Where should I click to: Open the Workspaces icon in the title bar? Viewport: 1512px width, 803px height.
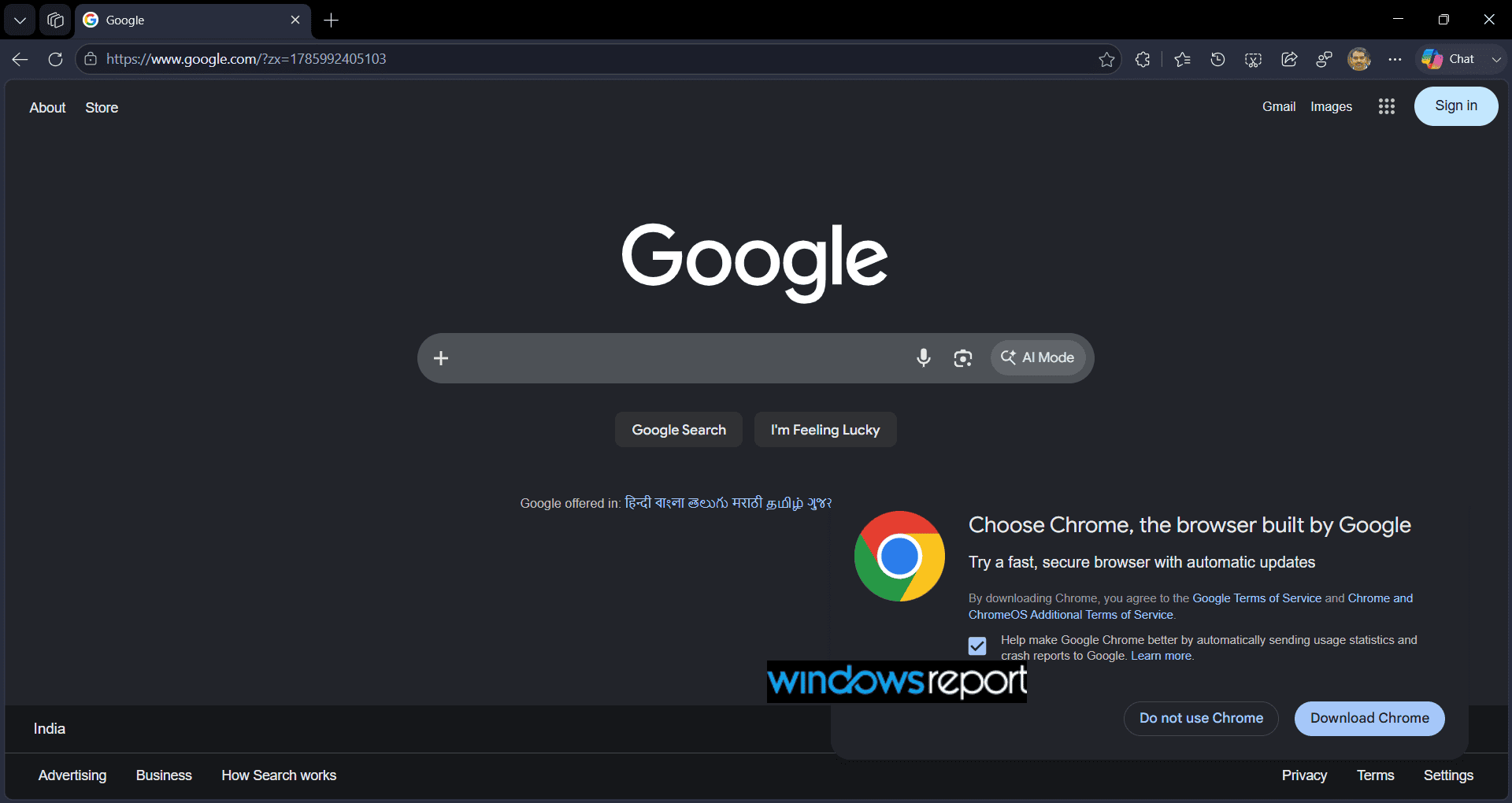[55, 20]
